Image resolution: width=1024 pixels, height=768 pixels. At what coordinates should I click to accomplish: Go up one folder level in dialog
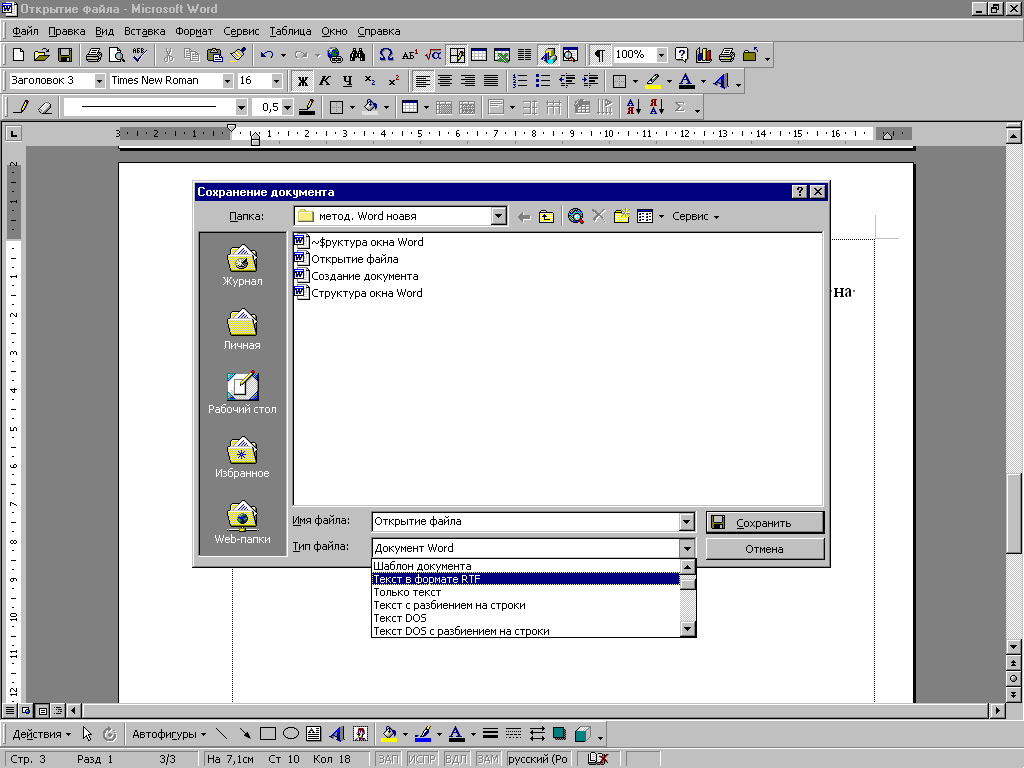tap(546, 217)
